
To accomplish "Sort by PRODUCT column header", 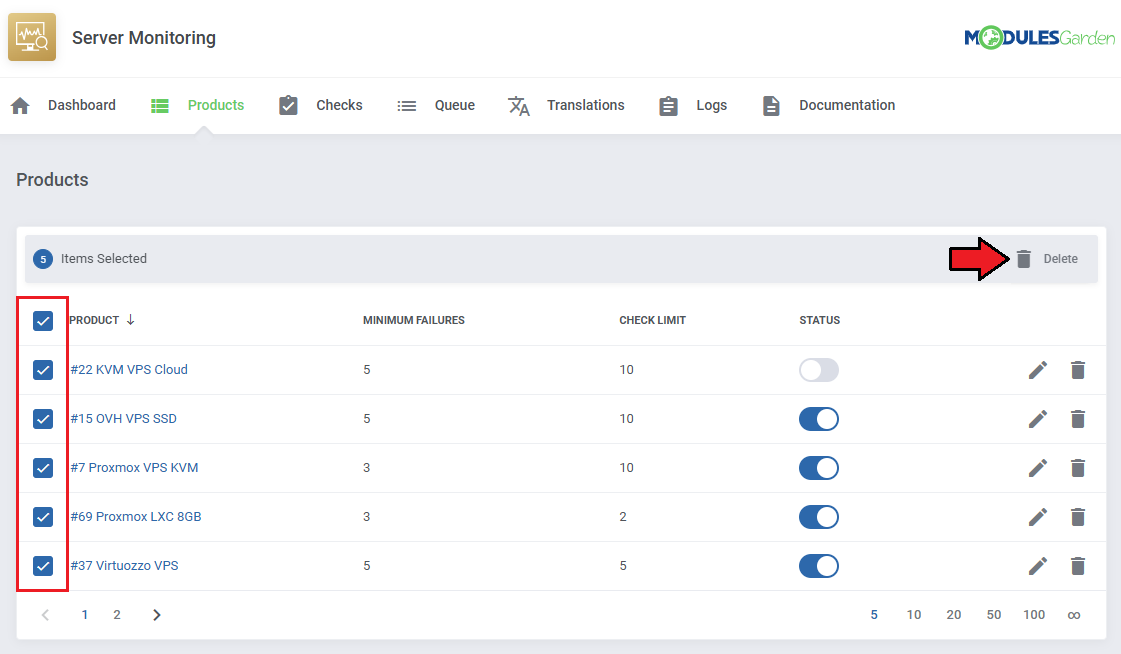I will pyautogui.click(x=94, y=320).
